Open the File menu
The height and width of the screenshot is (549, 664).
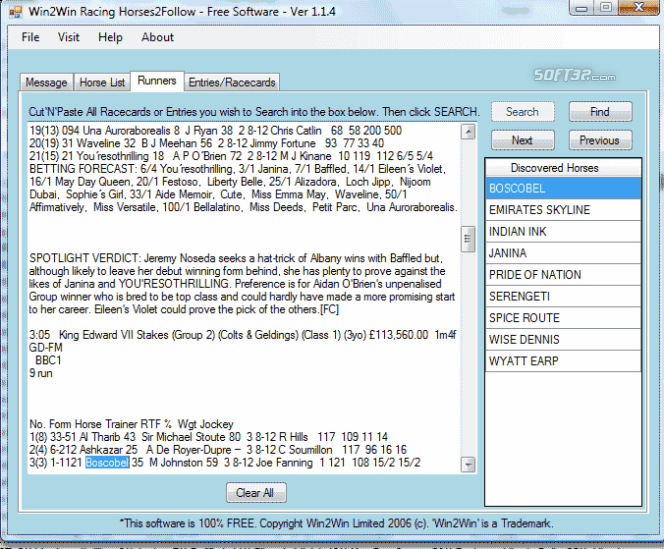pyautogui.click(x=30, y=37)
